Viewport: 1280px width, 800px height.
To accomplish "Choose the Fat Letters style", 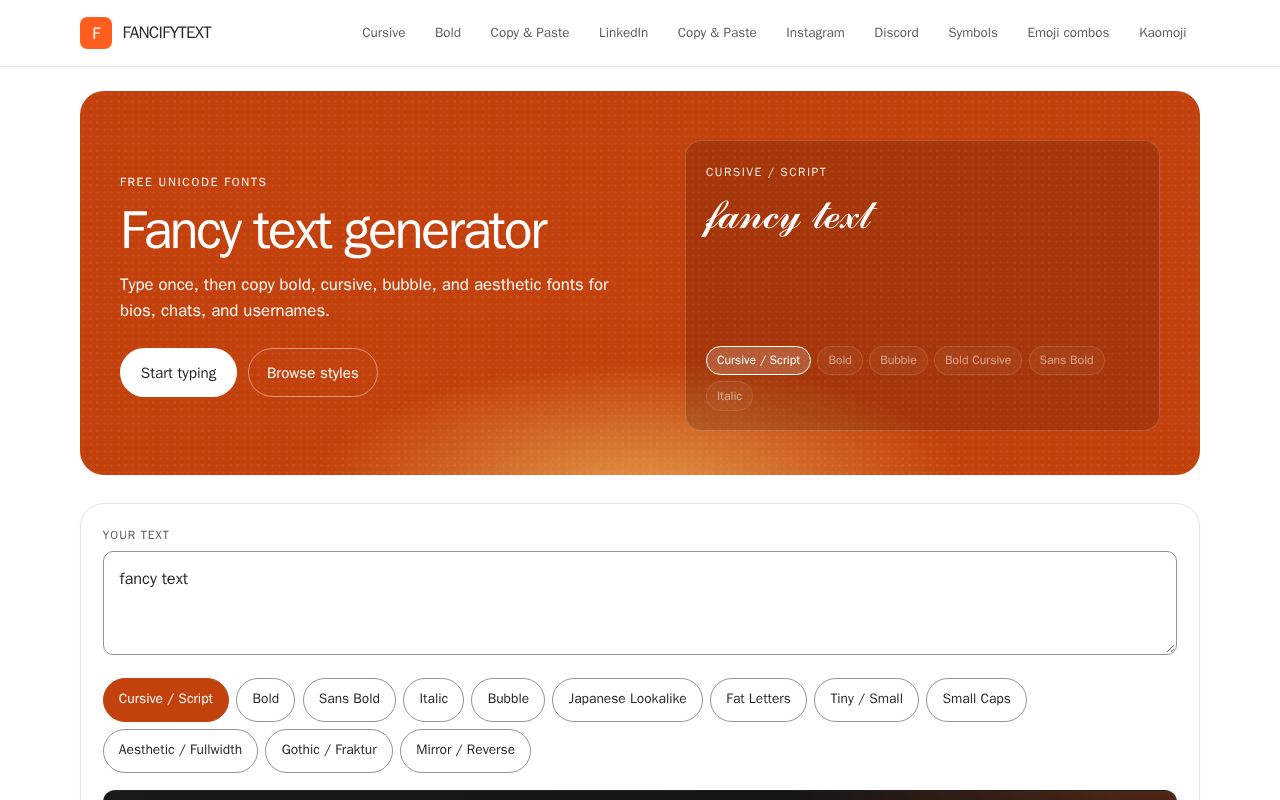I will 758,700.
